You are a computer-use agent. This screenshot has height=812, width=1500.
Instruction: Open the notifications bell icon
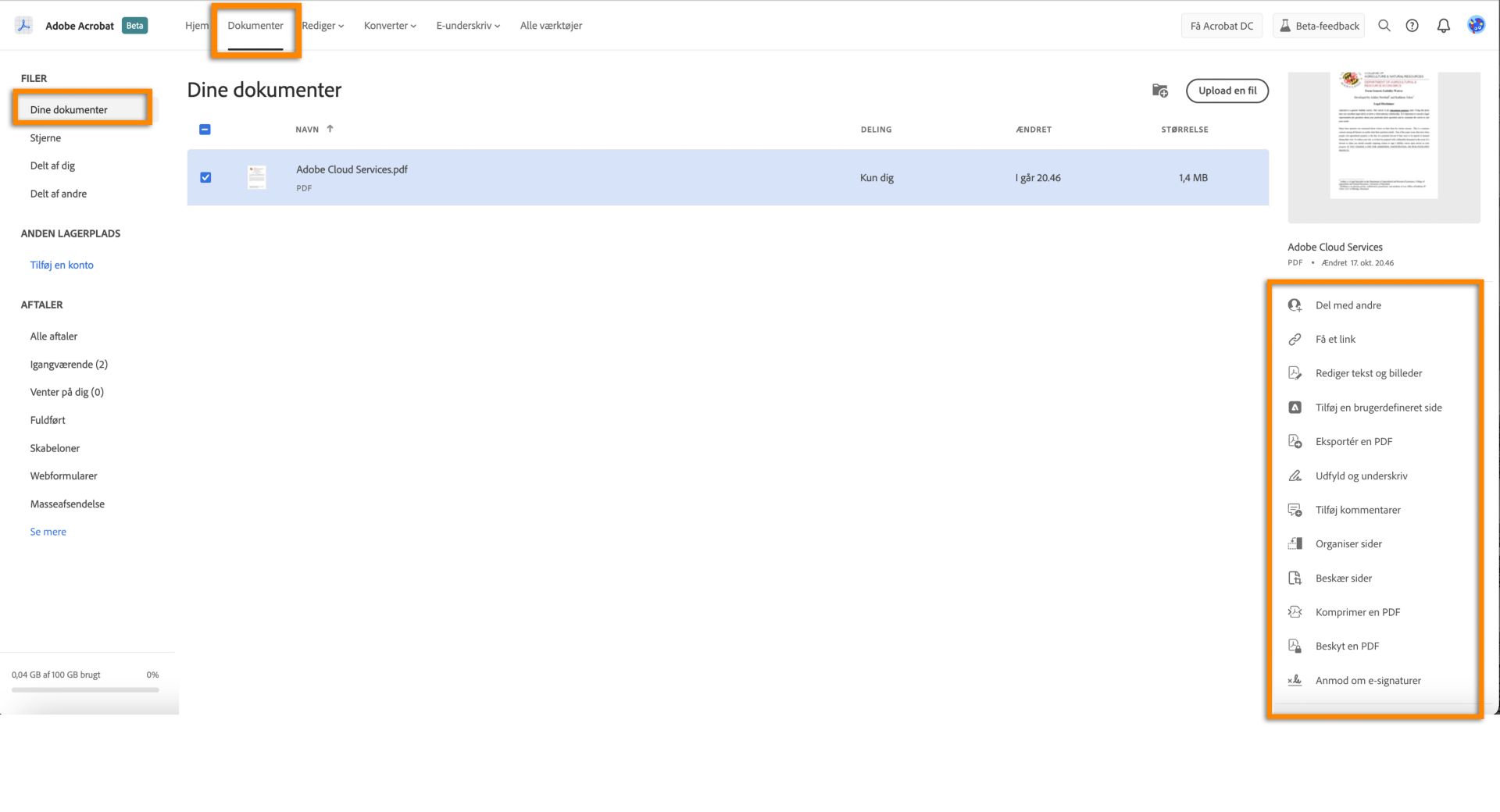(1443, 26)
